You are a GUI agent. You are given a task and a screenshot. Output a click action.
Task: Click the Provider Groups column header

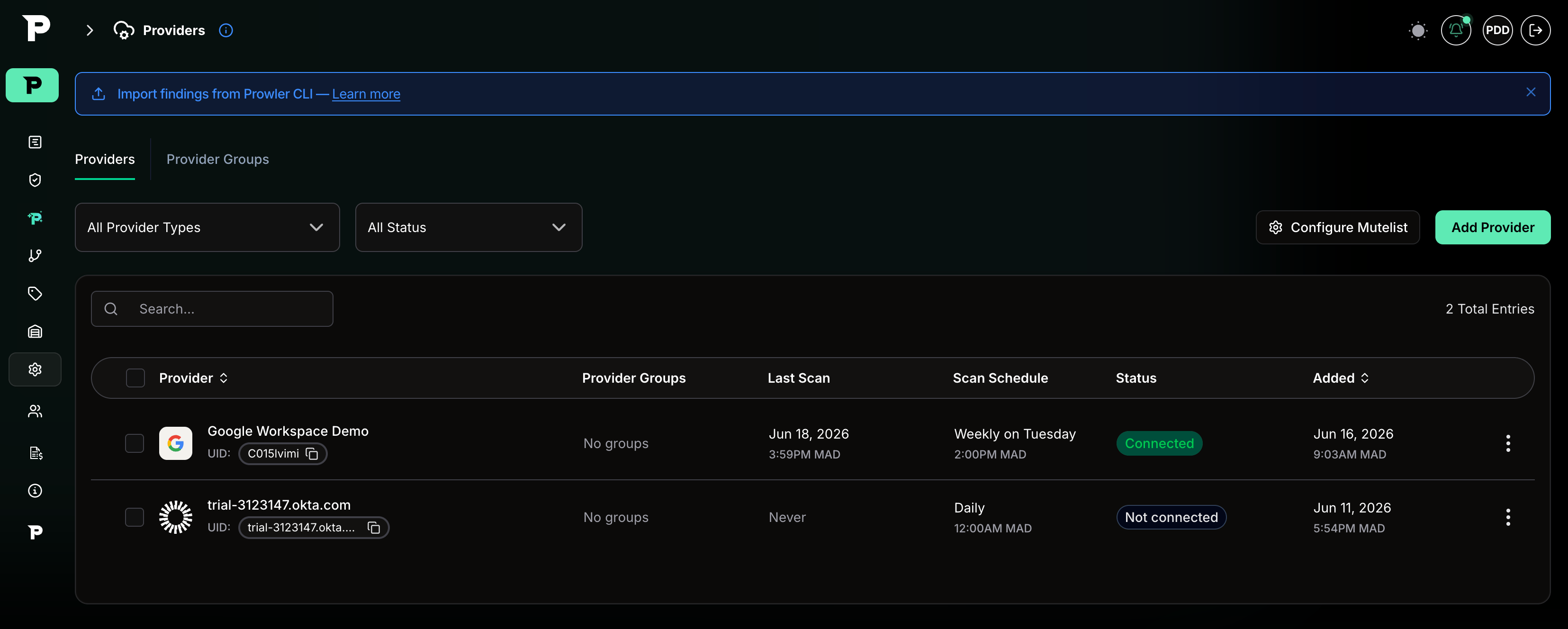coord(634,378)
